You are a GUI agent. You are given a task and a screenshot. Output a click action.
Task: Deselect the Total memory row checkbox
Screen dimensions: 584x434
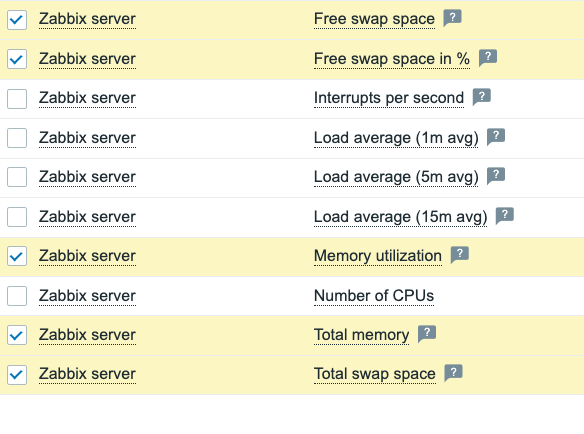[x=17, y=335]
